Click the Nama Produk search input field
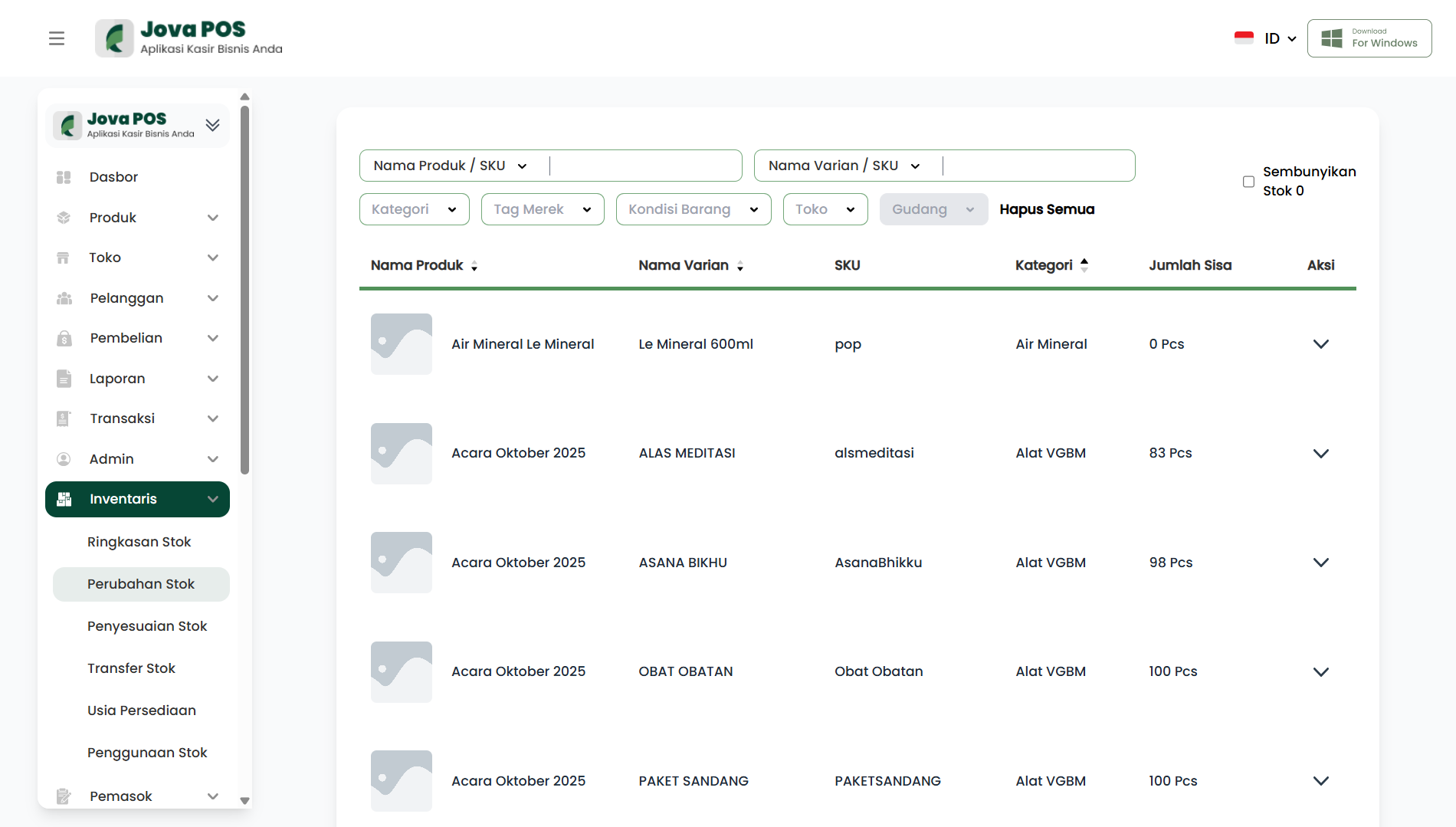Image resolution: width=1456 pixels, height=827 pixels. point(644,166)
